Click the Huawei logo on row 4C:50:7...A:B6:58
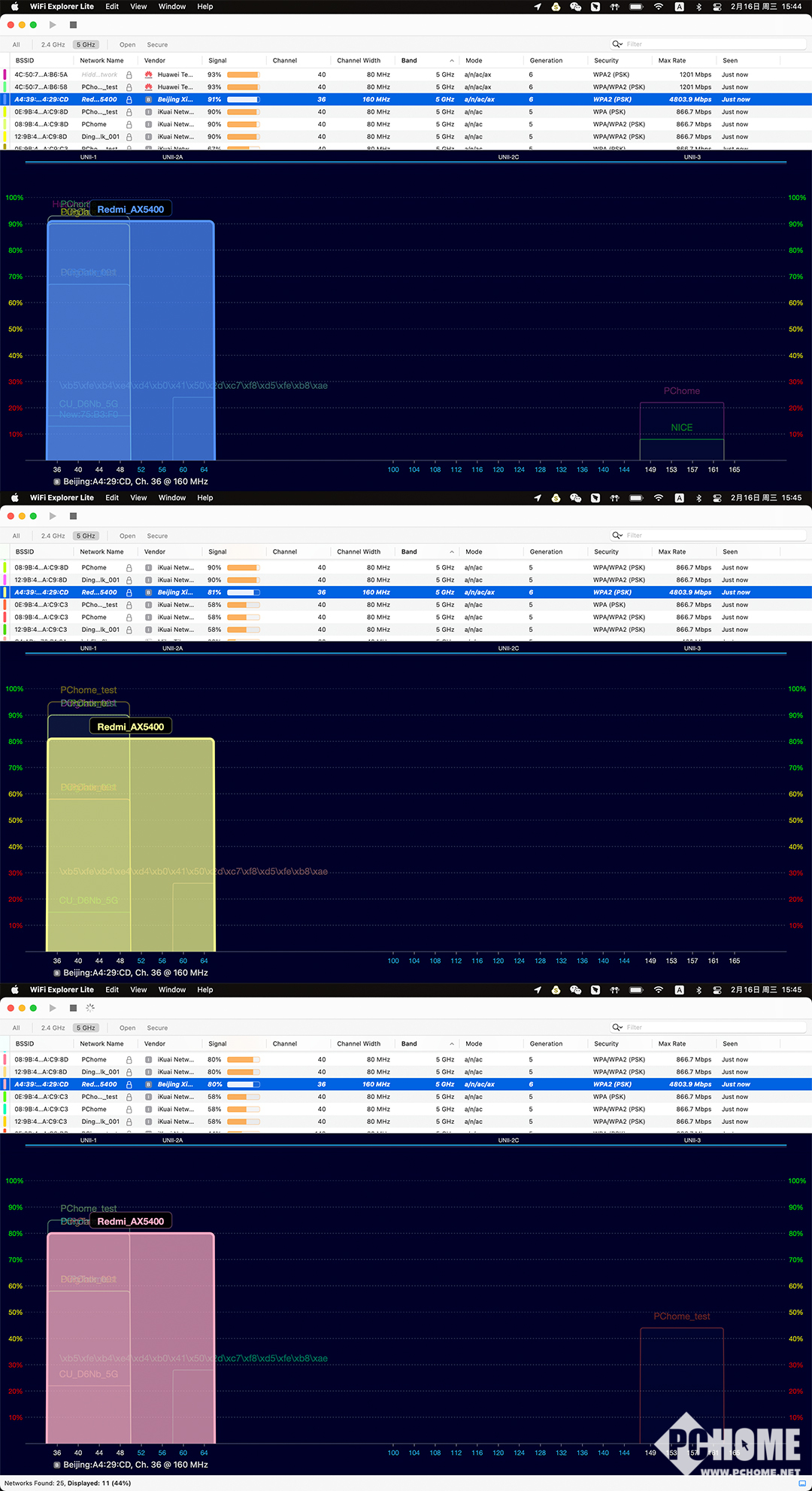Viewport: 812px width, 1491px height. point(149,87)
